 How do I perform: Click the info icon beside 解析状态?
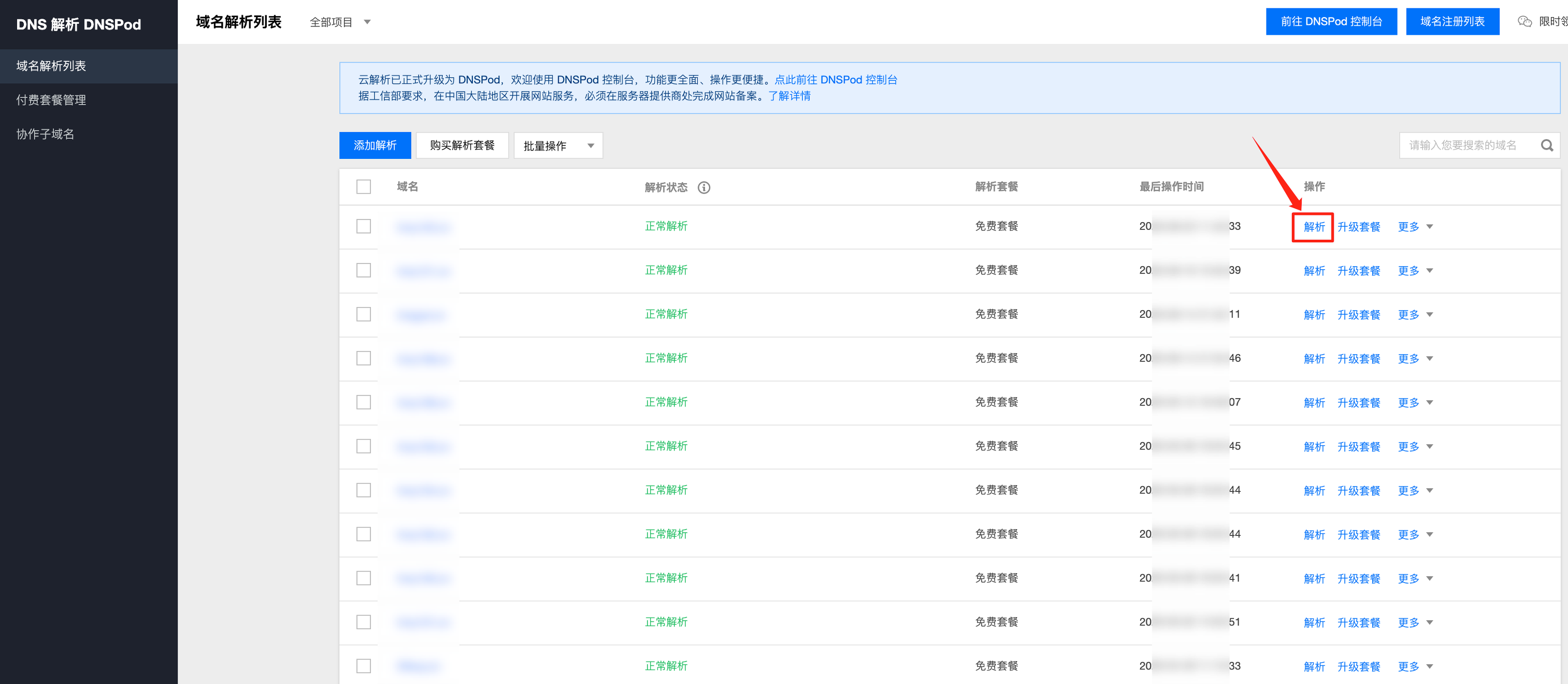click(x=703, y=187)
